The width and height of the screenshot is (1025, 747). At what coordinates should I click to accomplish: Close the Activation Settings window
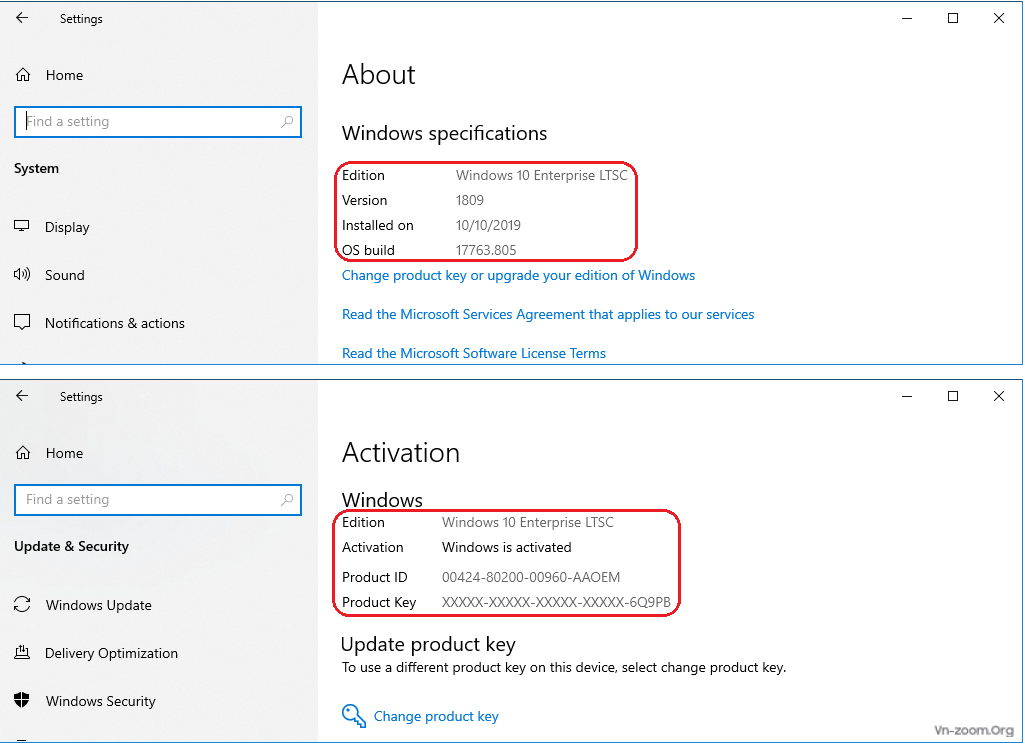(999, 396)
